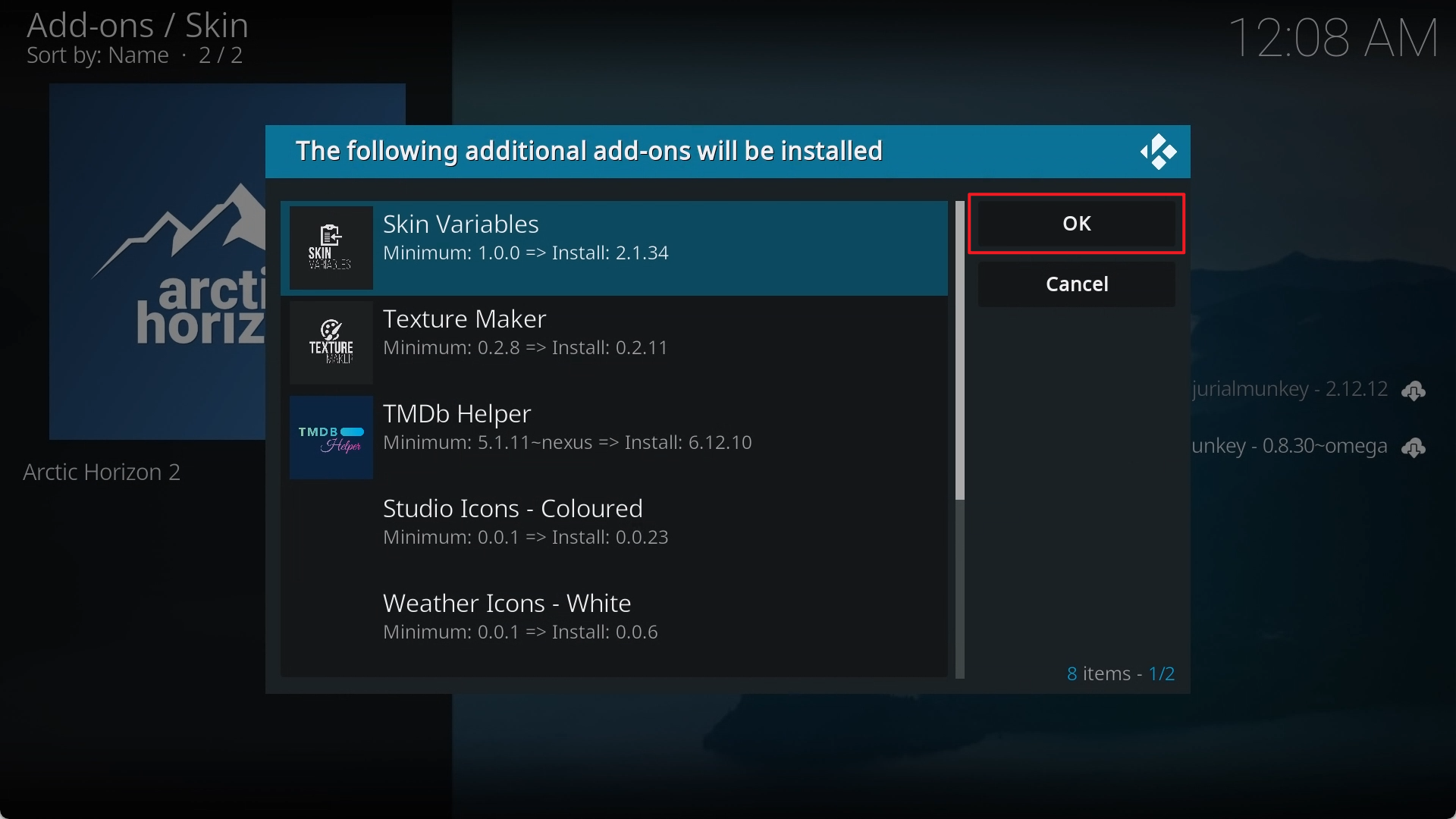
Task: Select the Texture Maker icon
Action: click(331, 343)
